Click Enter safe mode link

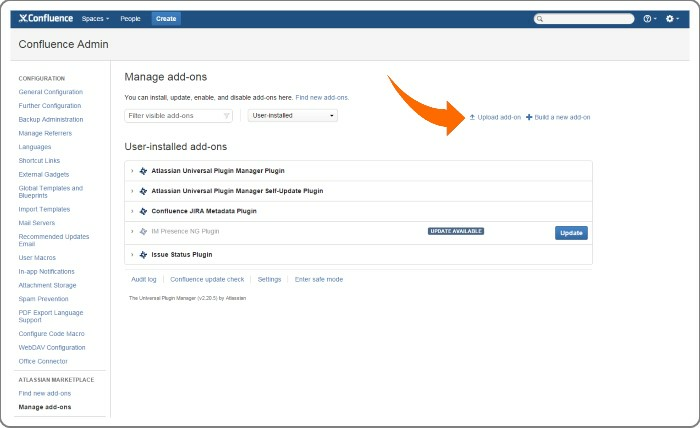point(319,279)
